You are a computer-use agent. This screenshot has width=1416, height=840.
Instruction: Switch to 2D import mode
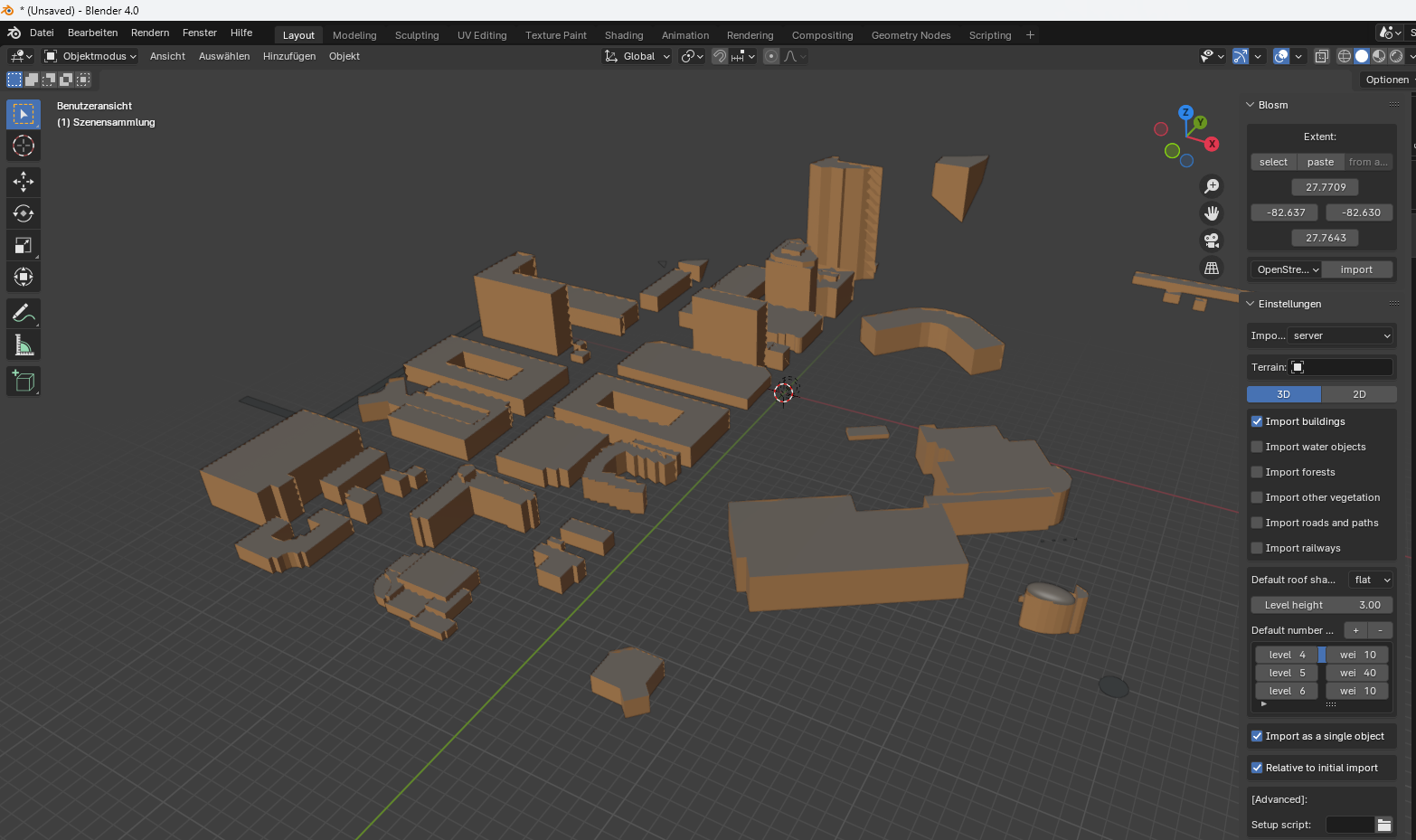[x=1359, y=394]
